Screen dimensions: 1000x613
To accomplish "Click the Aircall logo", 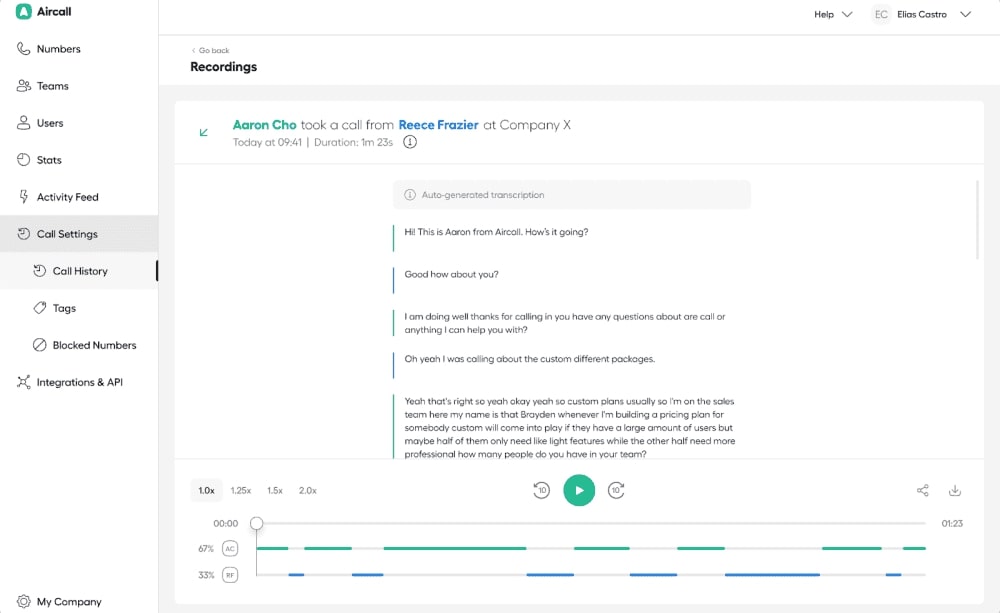I will click(45, 12).
